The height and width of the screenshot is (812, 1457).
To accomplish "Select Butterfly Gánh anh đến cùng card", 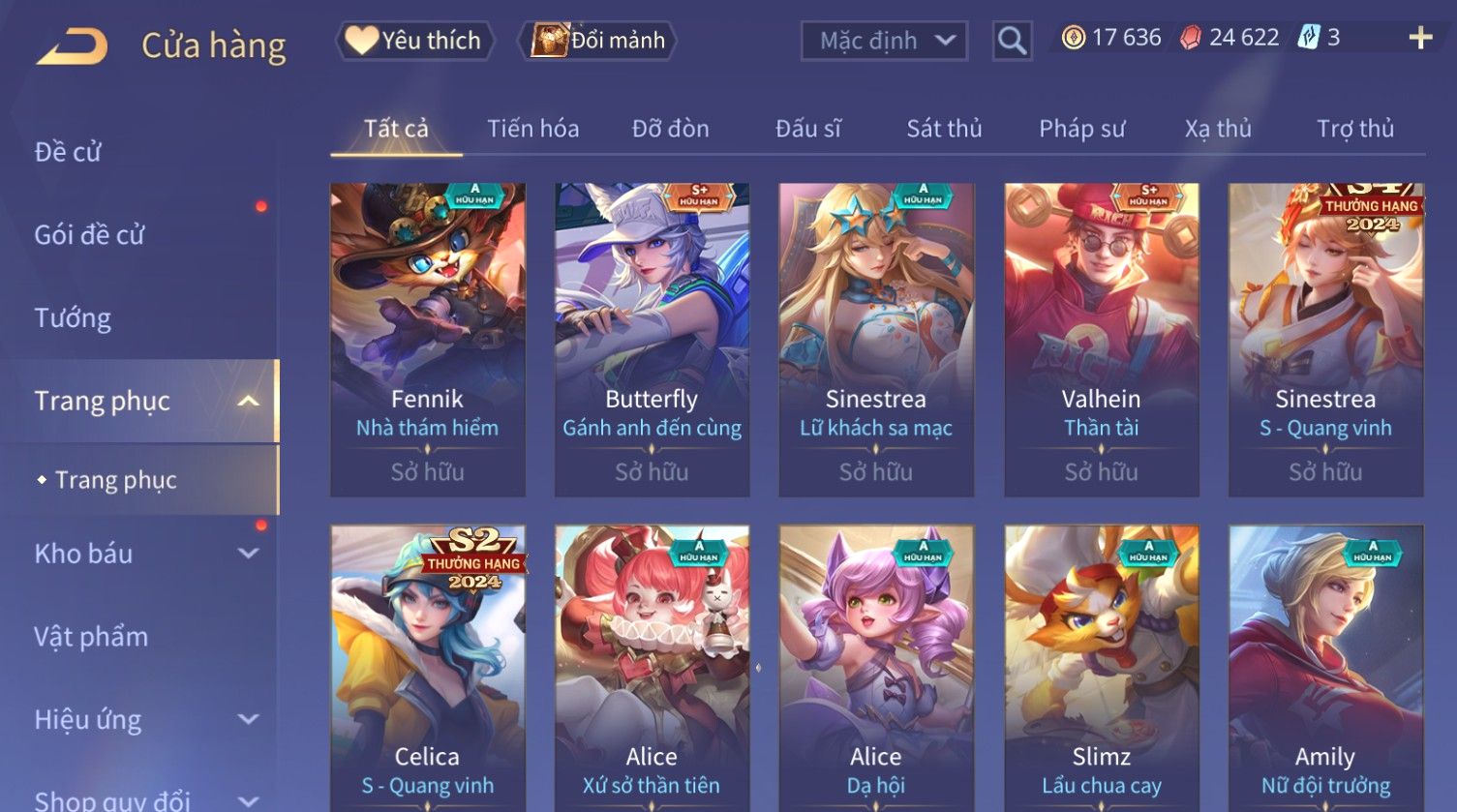I will click(x=653, y=340).
